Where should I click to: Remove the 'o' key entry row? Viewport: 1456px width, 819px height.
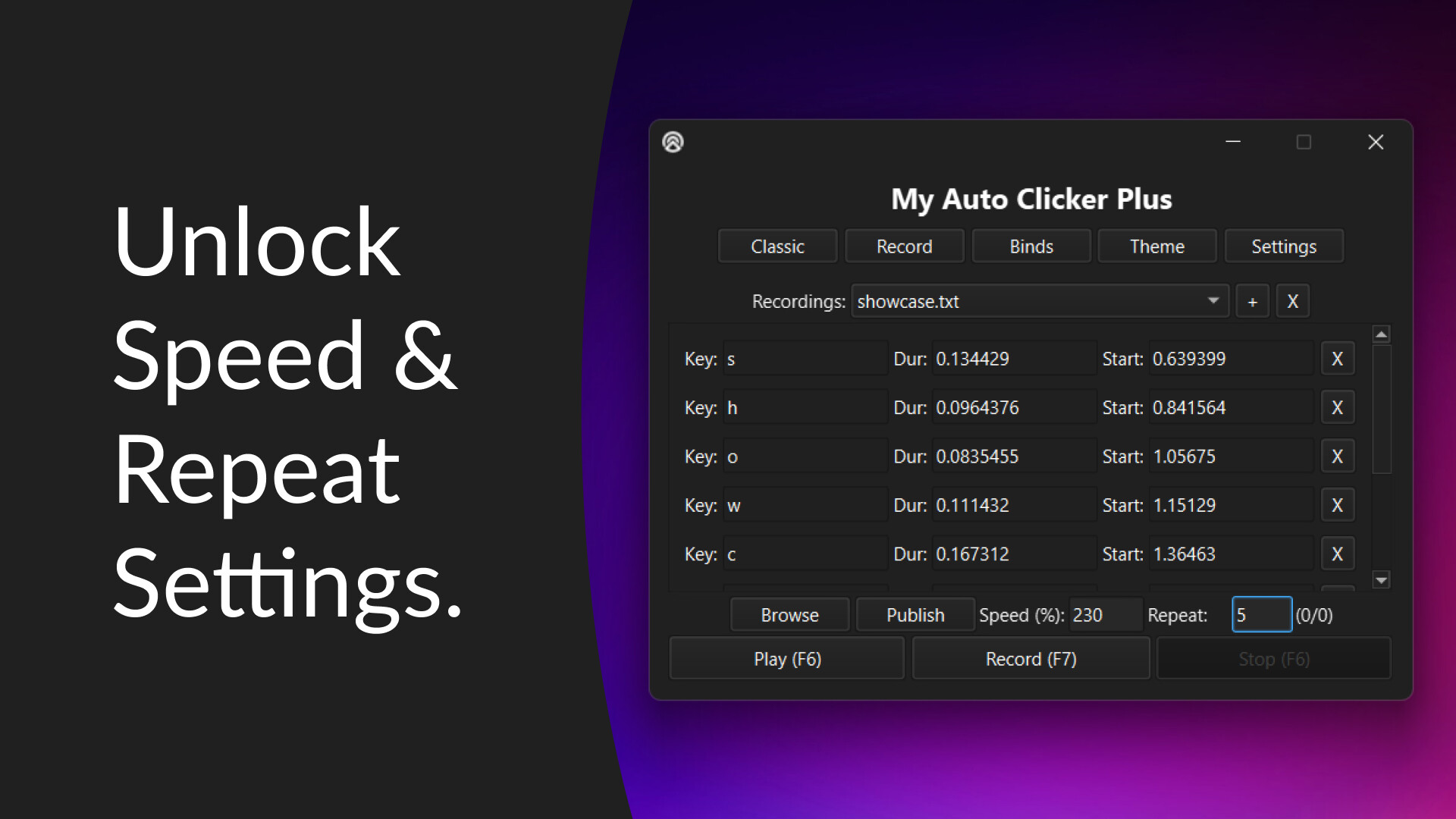coord(1337,457)
